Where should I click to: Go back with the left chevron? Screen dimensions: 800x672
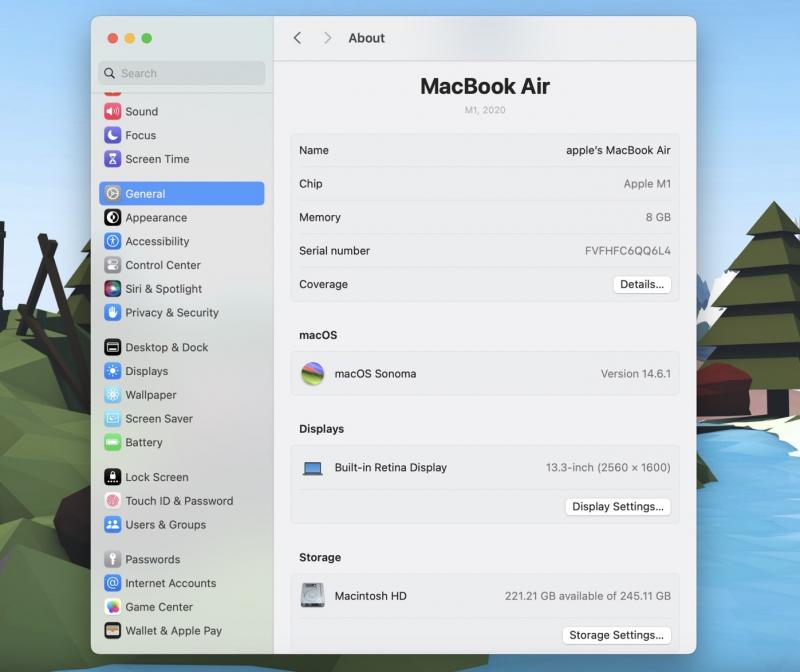[x=297, y=38]
